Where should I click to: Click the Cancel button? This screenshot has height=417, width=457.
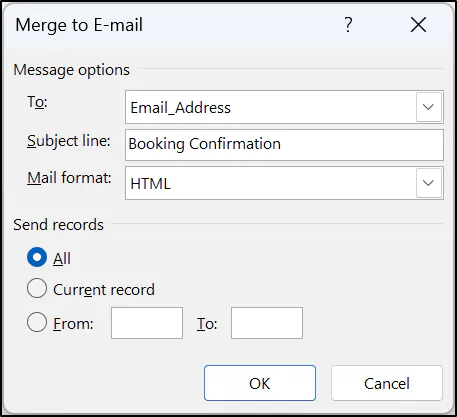(x=387, y=383)
